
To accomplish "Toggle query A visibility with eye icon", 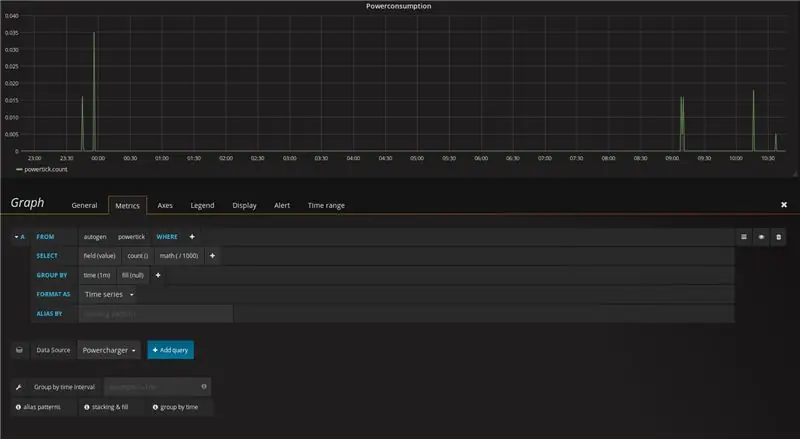I will [x=761, y=237].
